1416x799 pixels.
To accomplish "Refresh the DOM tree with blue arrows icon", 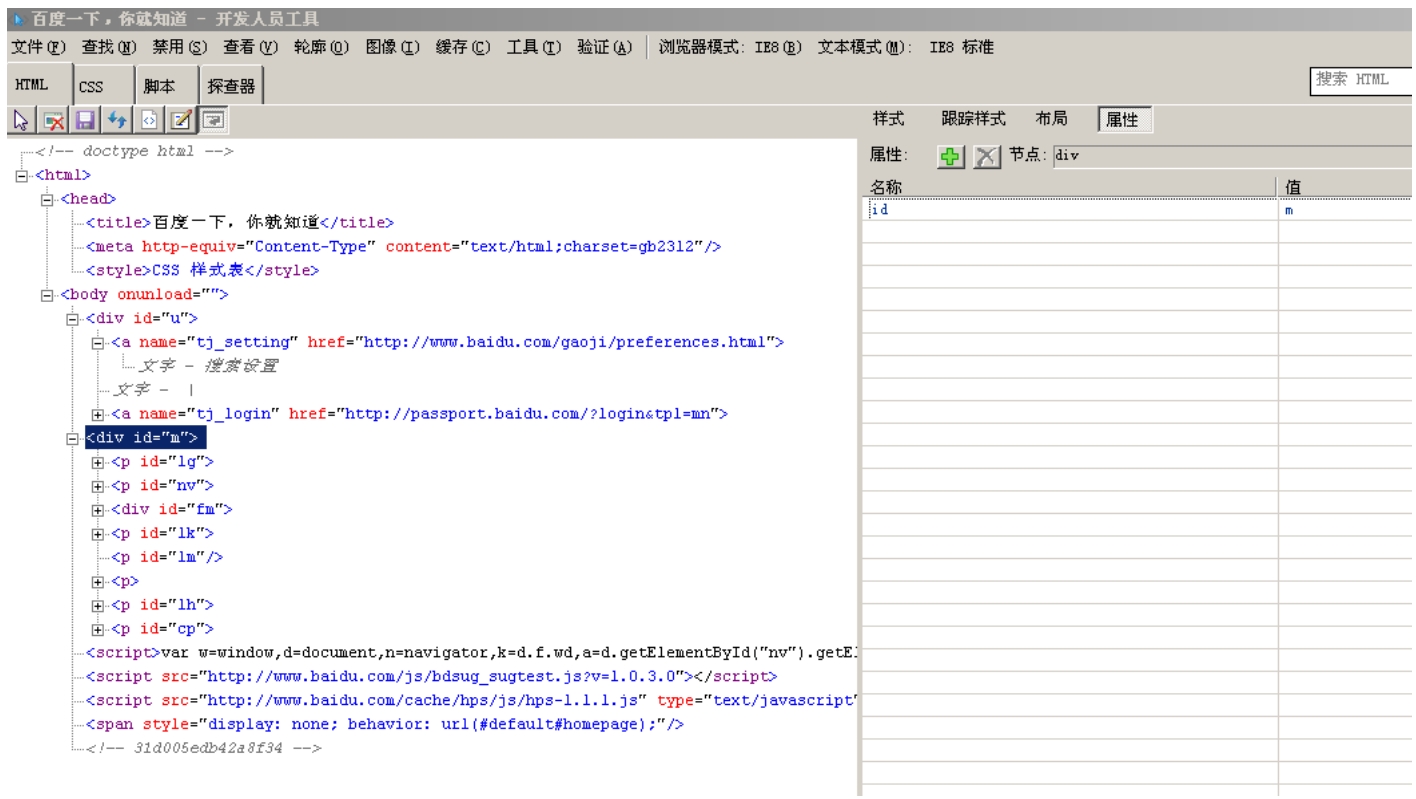I will coord(119,121).
